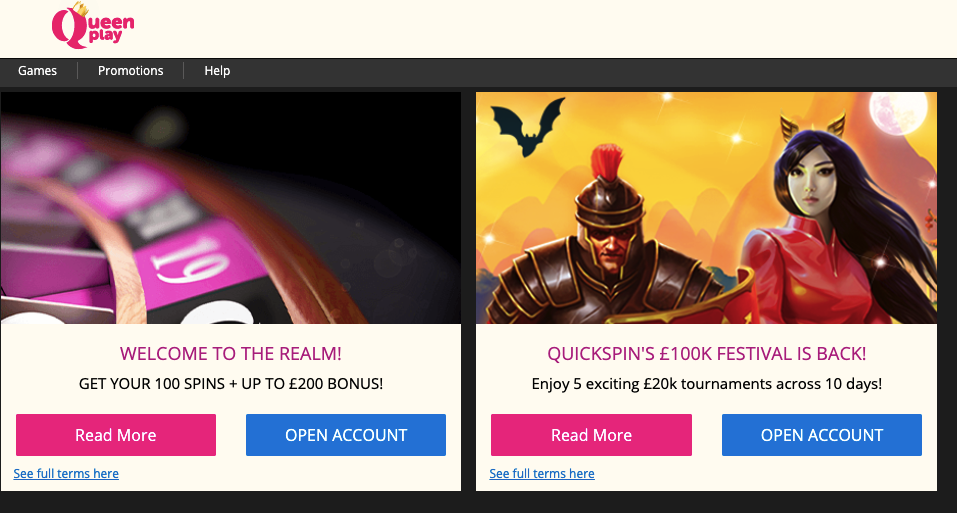
Task: Open the Help menu item
Action: click(217, 71)
